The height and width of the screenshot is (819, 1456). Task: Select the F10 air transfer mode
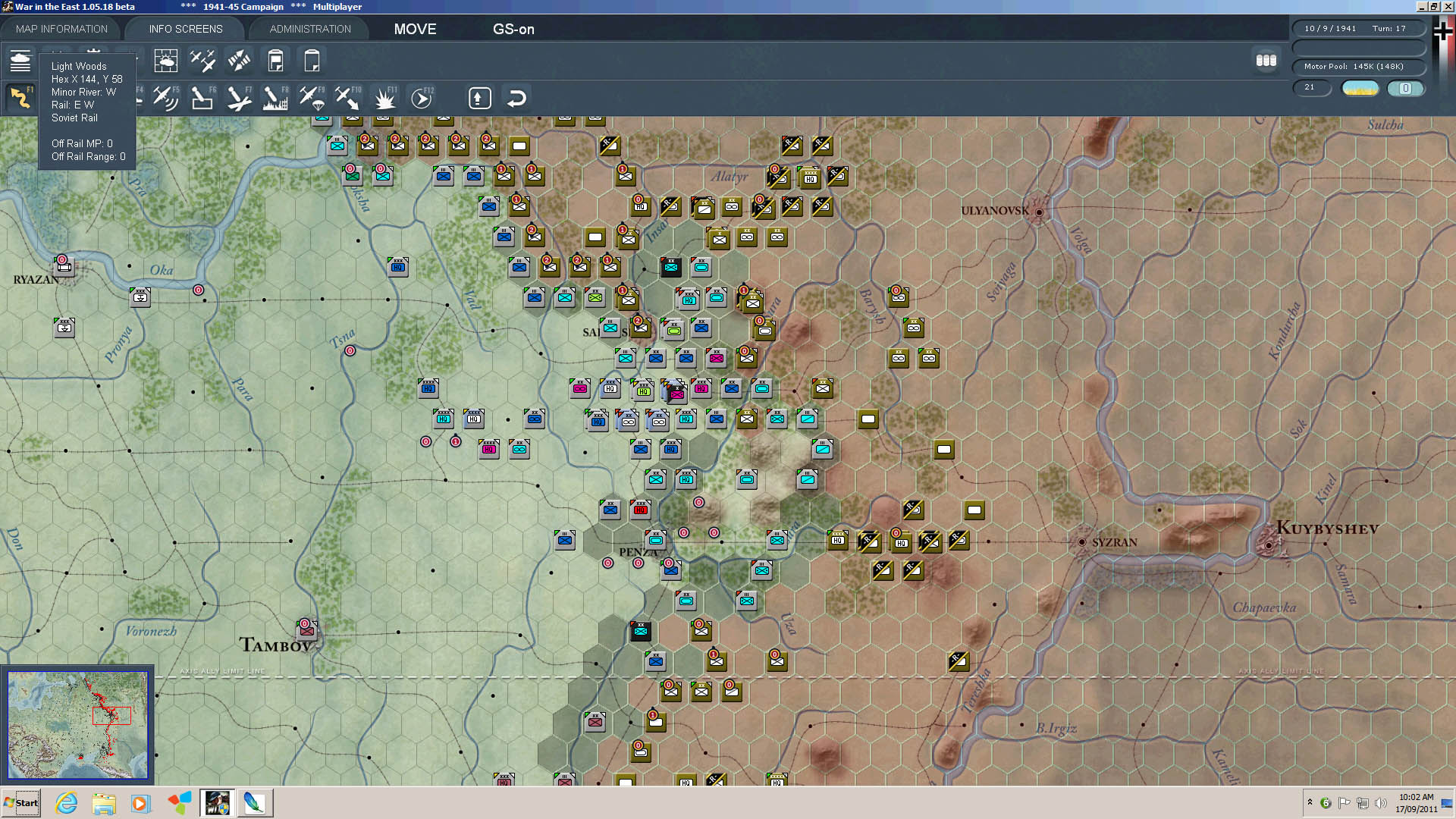pos(348,98)
